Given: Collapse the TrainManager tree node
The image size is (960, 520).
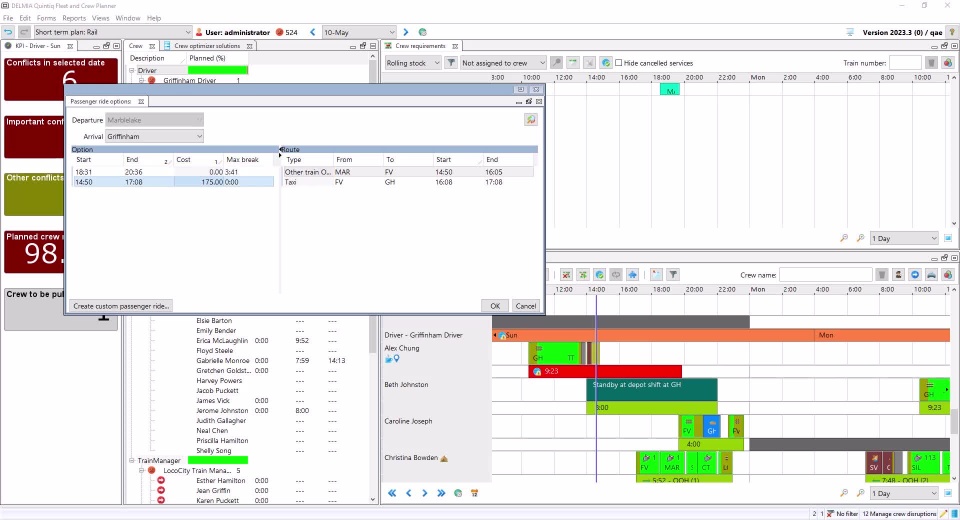Looking at the screenshot, I should [132, 461].
